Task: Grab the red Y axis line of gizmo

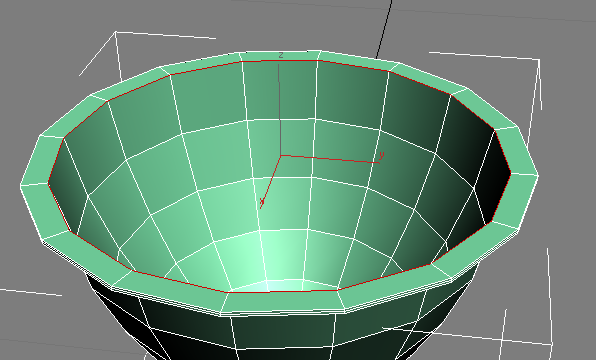Action: [330, 159]
